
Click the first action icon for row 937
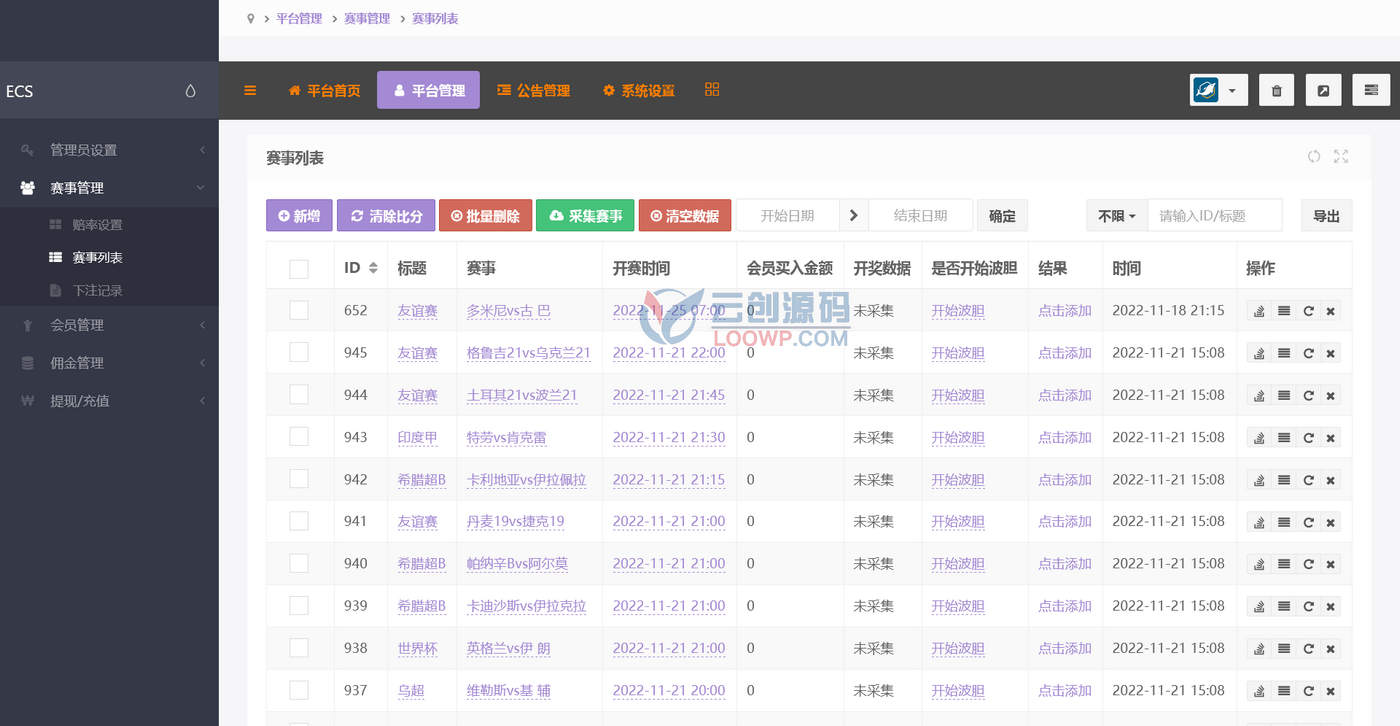tap(1259, 690)
